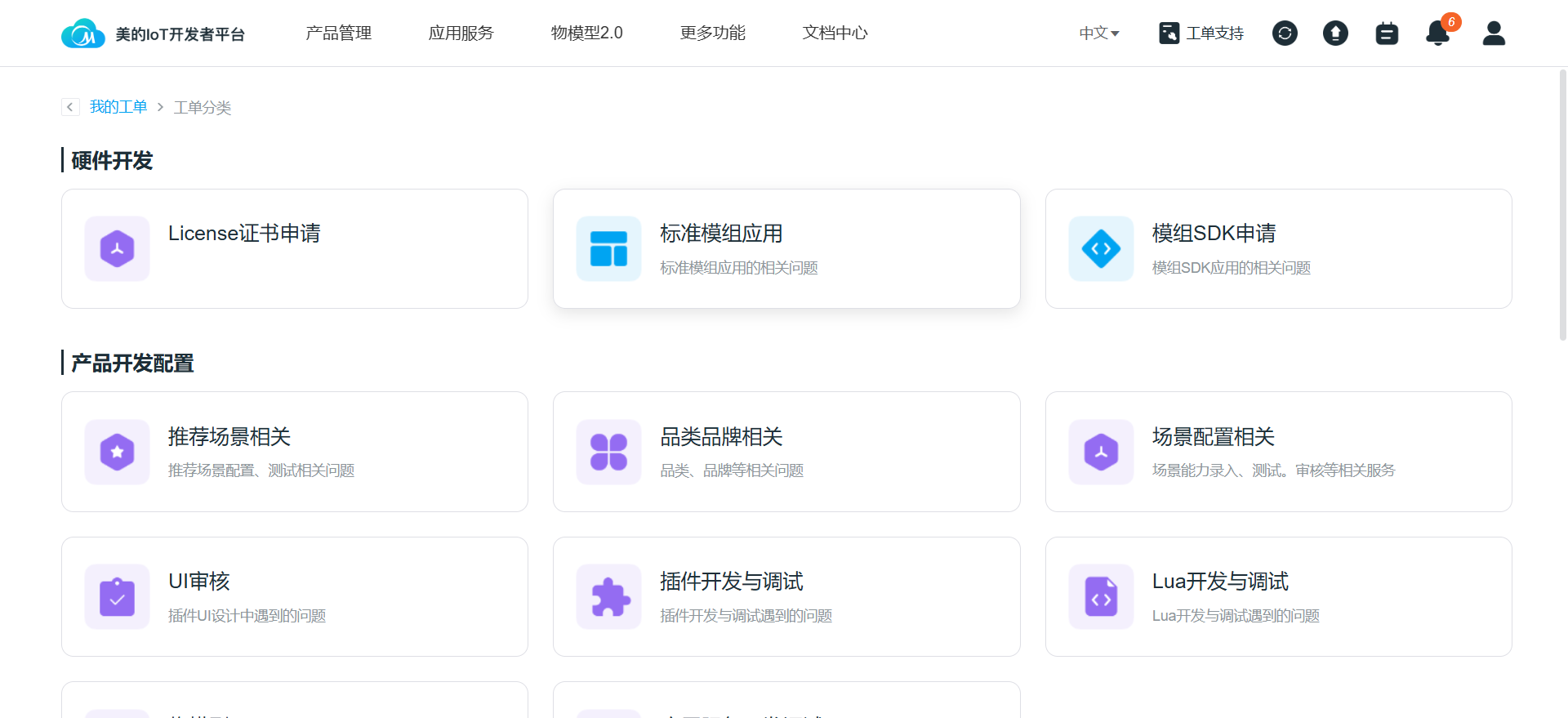Click the 品类品牌相关 four-leaf icon
This screenshot has height=718, width=1568.
(609, 452)
